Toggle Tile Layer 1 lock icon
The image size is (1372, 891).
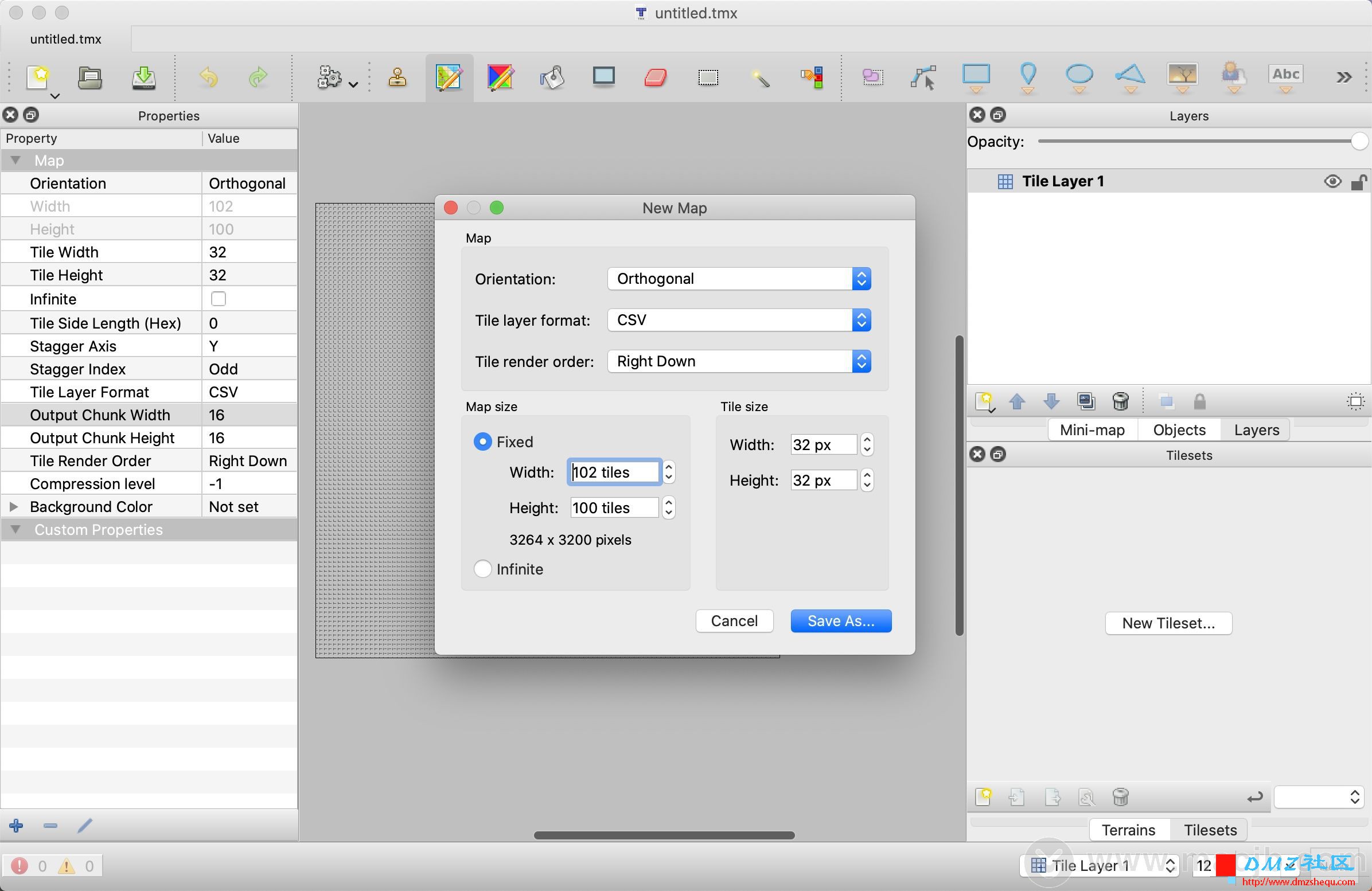pos(1359,182)
